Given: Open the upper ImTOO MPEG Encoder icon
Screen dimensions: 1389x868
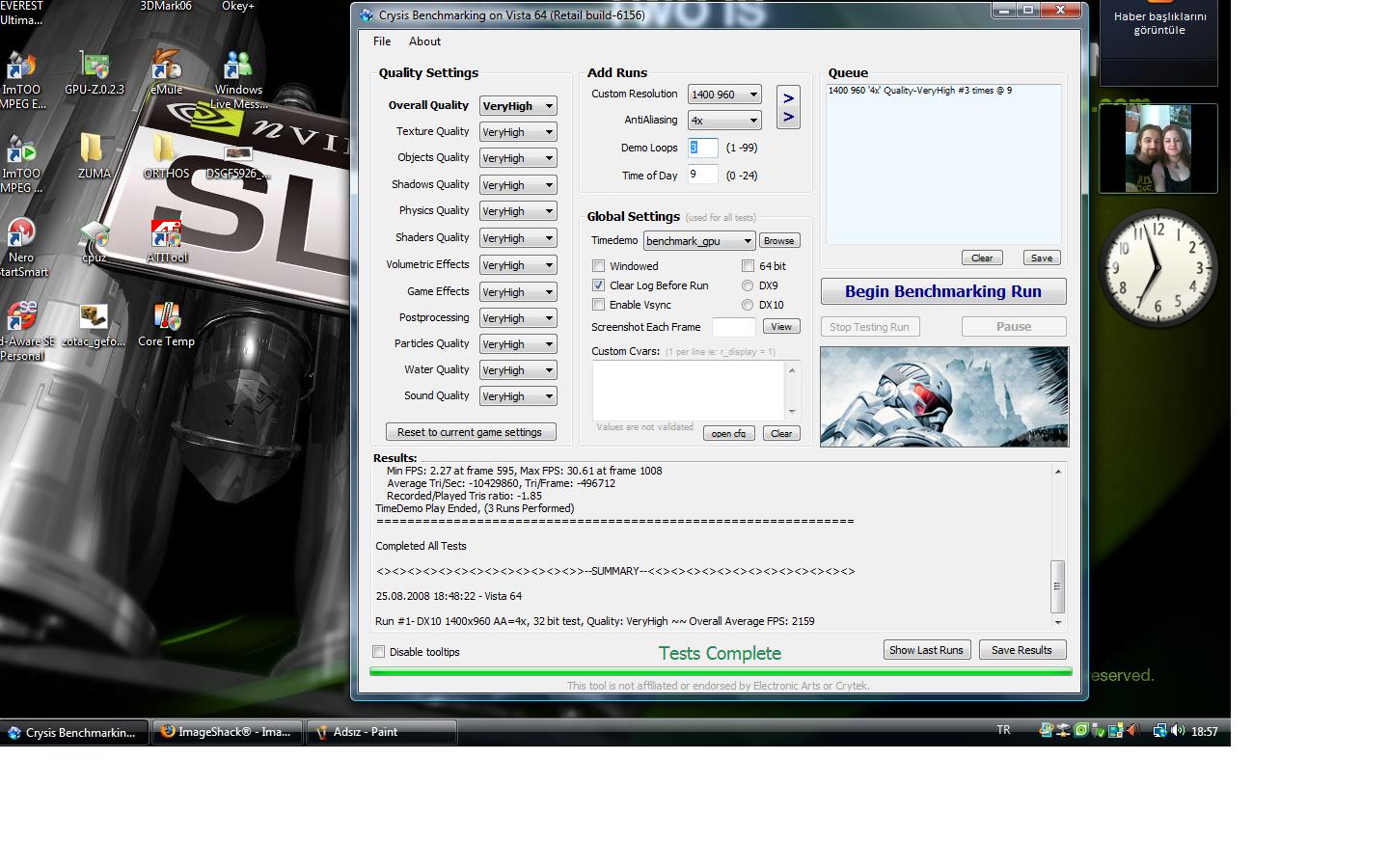Looking at the screenshot, I should coord(21,79).
